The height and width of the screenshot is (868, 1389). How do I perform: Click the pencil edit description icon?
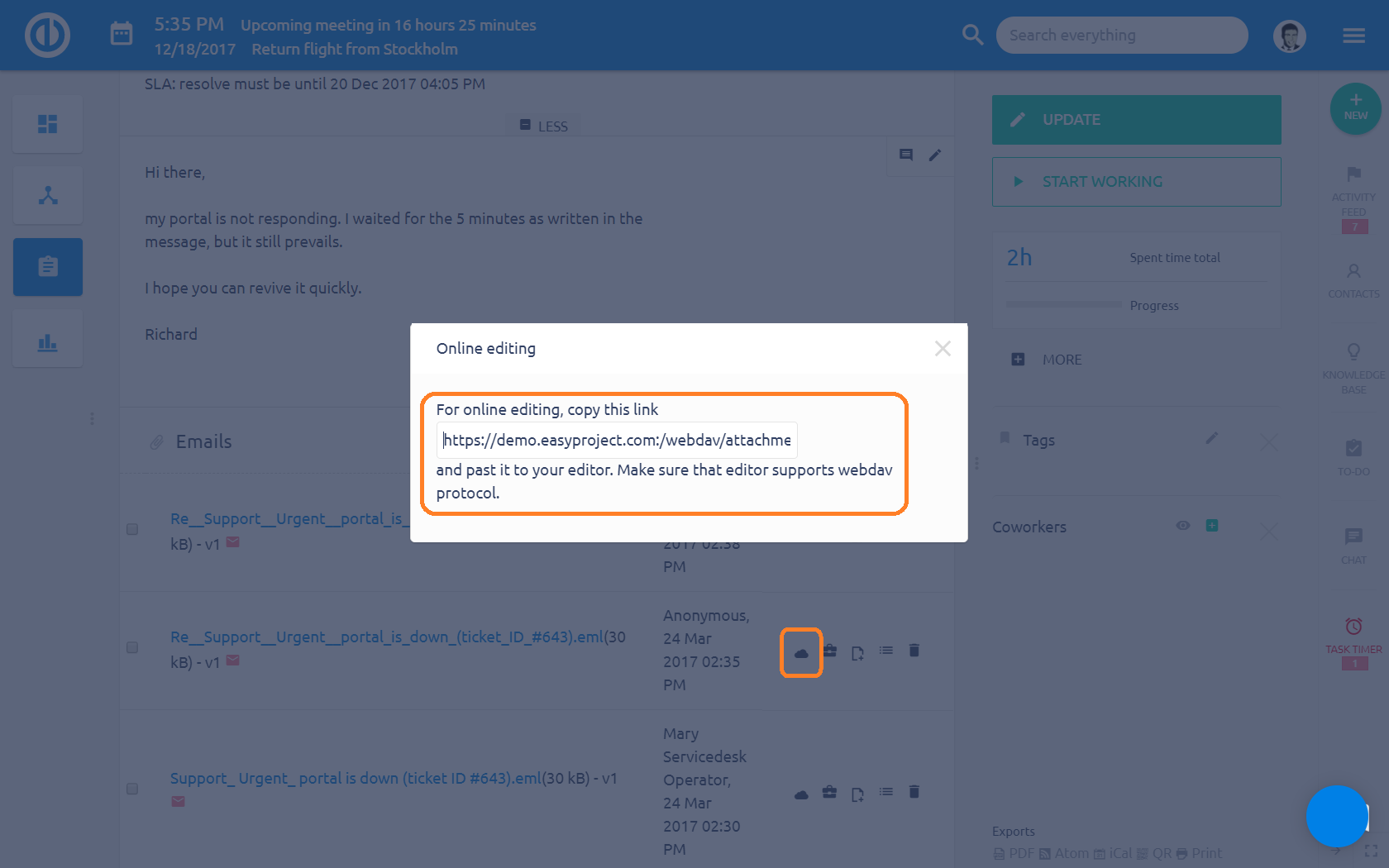935,155
